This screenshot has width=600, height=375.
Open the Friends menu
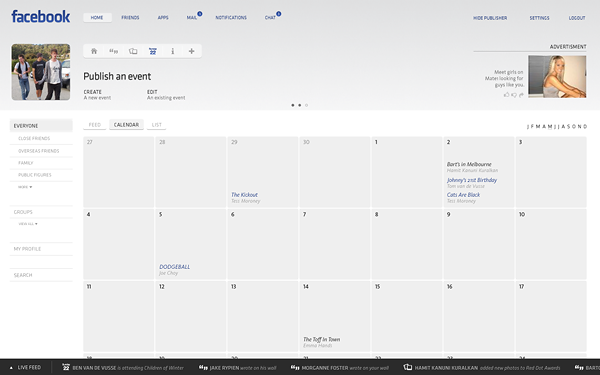point(130,18)
